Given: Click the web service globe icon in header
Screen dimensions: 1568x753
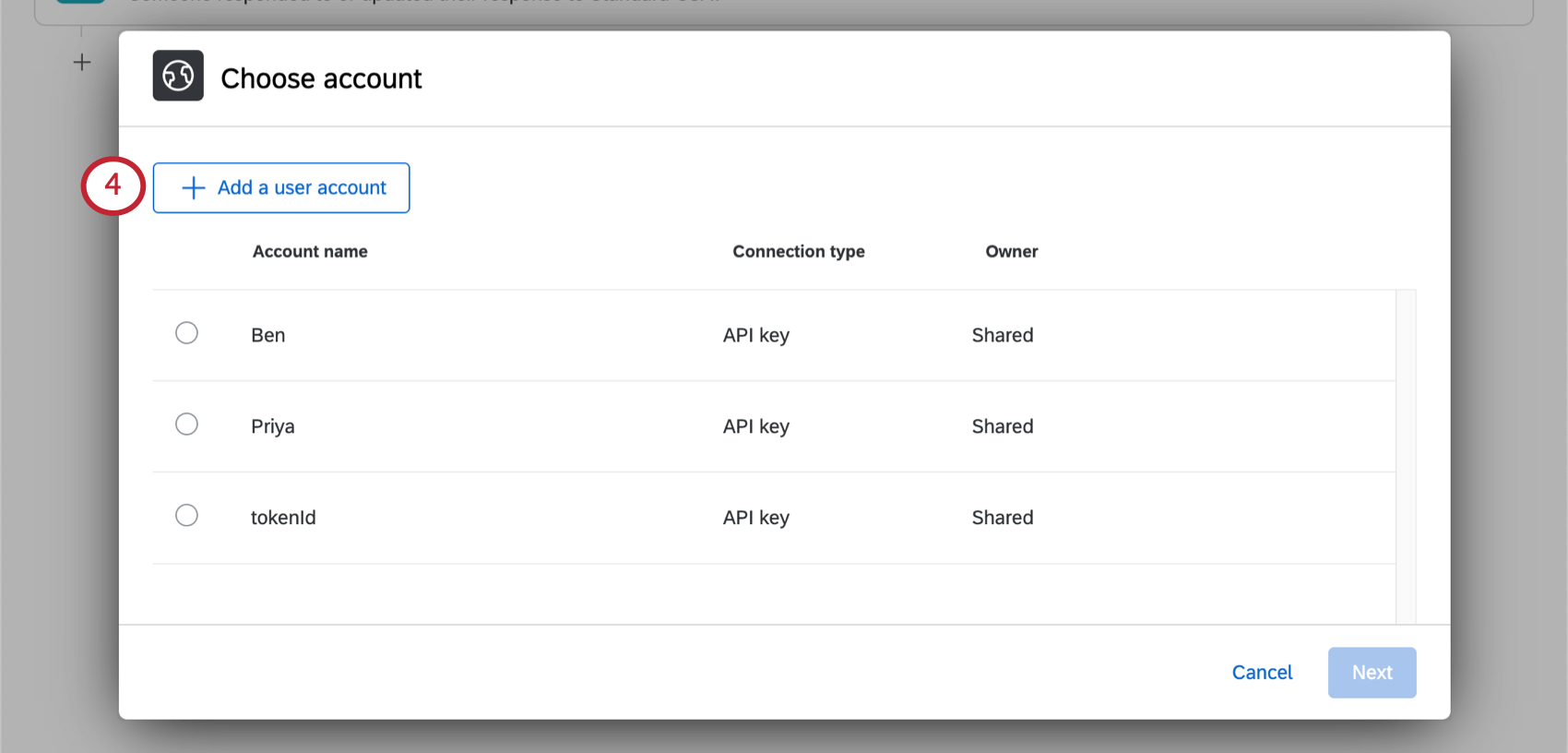Looking at the screenshot, I should click(x=178, y=76).
